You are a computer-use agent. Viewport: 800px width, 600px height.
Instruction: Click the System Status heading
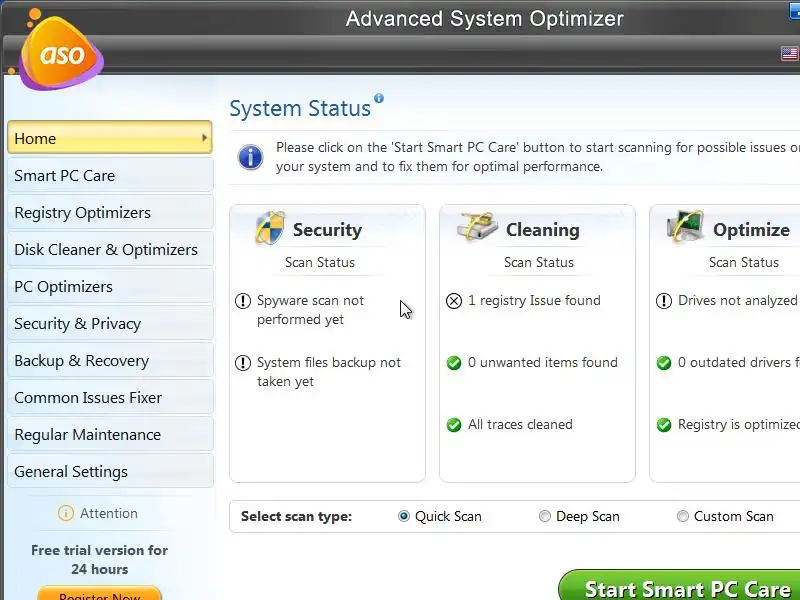pyautogui.click(x=300, y=109)
